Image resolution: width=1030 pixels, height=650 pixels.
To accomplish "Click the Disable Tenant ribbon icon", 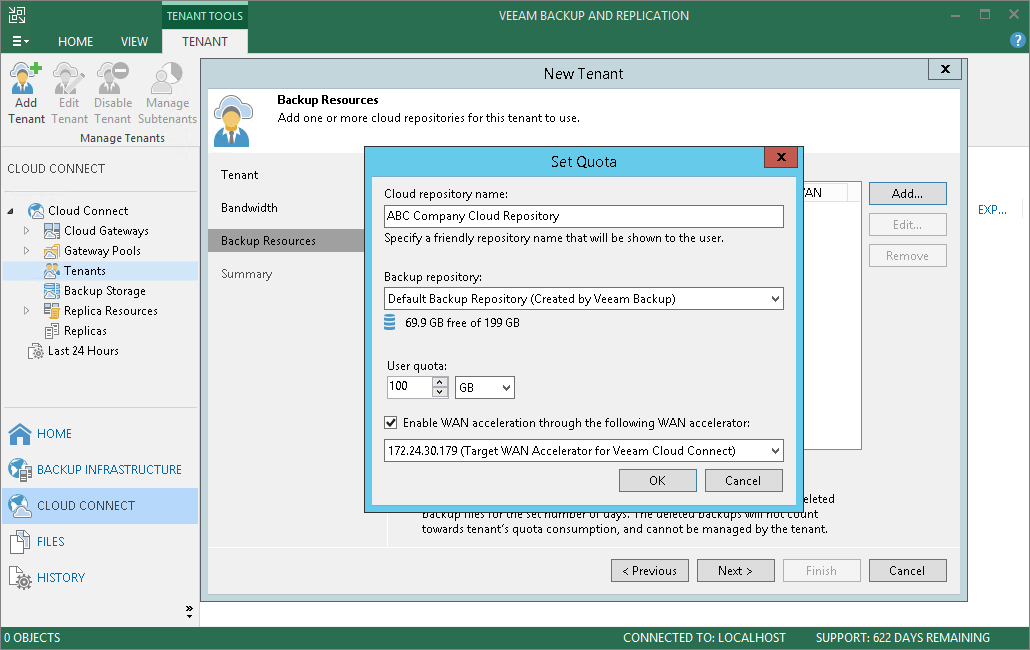I will click(112, 79).
